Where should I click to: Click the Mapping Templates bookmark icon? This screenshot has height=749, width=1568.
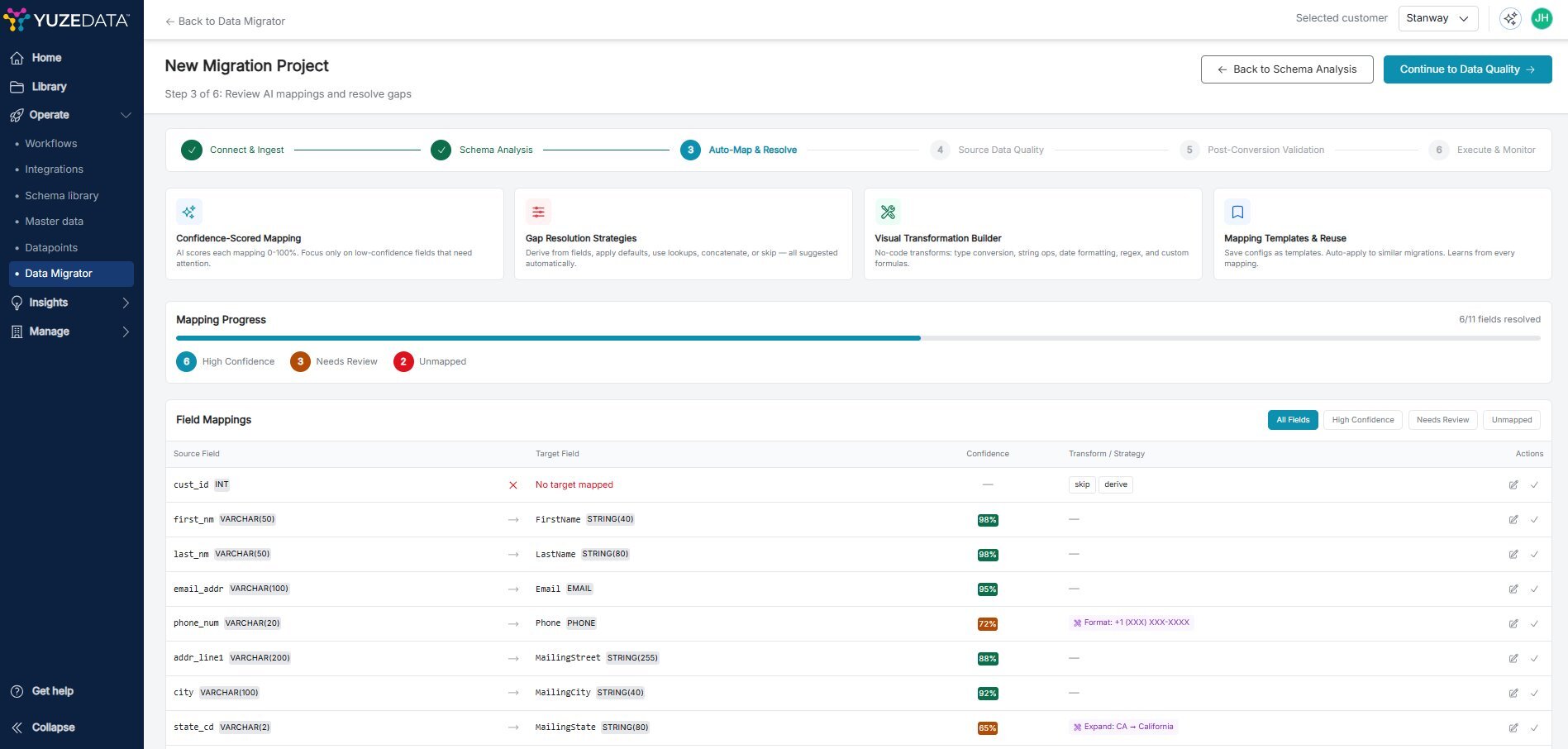1237,212
